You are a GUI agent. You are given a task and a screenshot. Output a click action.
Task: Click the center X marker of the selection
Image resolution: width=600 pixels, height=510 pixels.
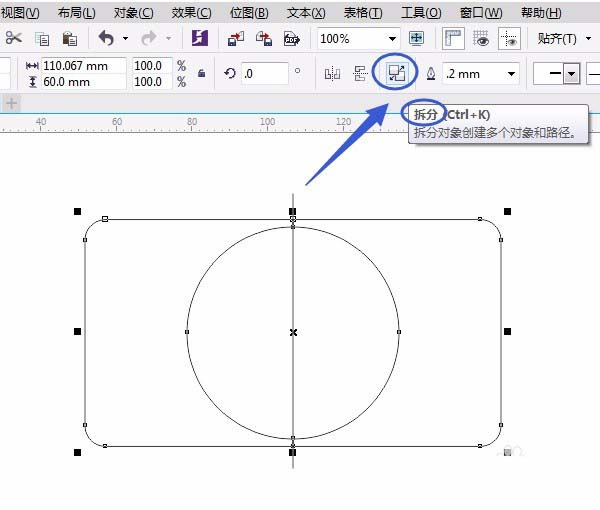point(293,332)
